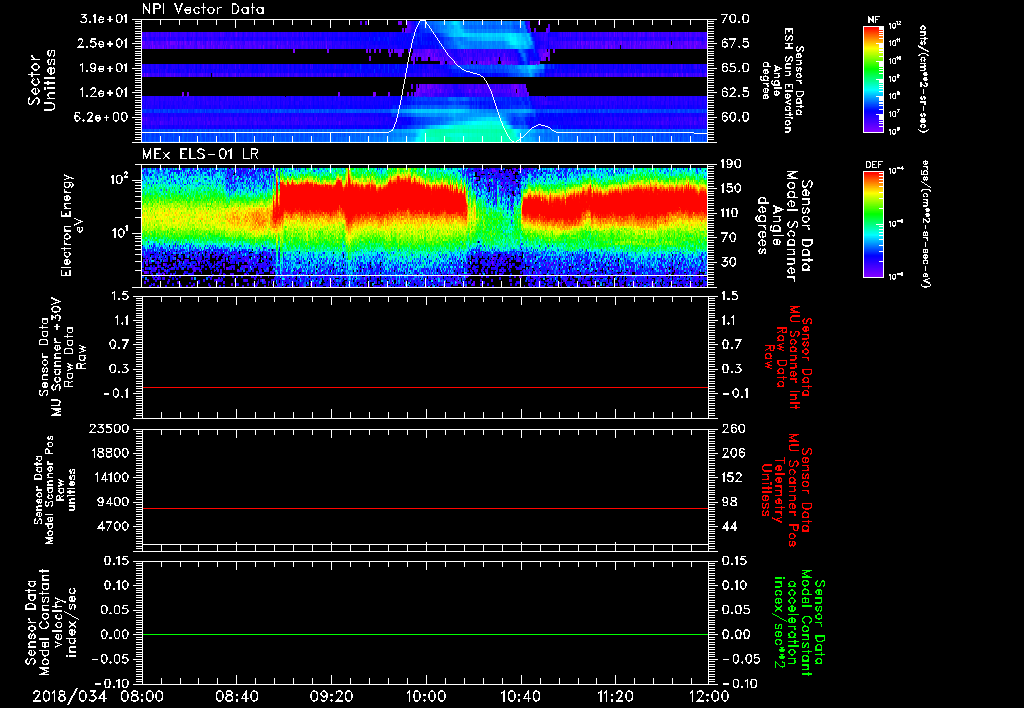Click the 4700 scanner position tick label

coord(112,526)
